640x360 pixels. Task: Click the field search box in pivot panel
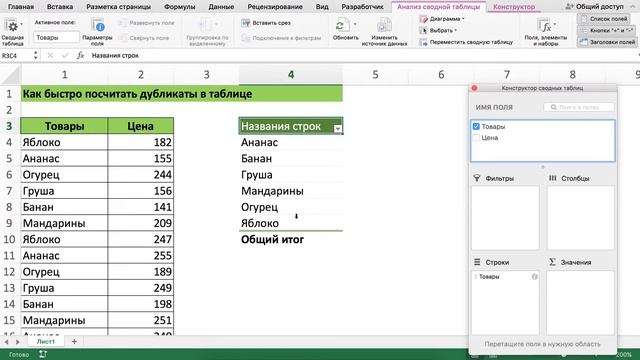pos(578,107)
